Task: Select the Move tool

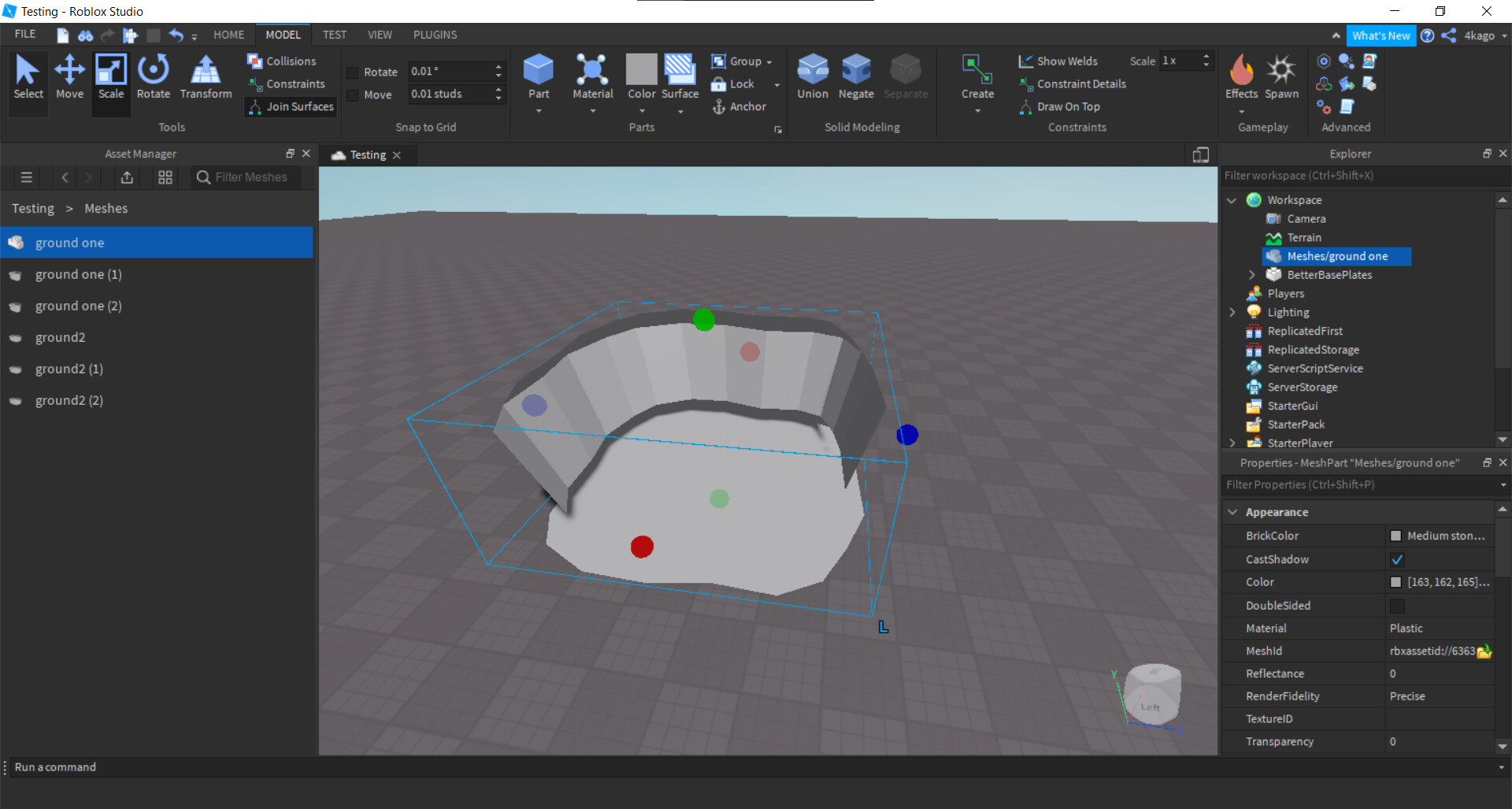Action: [69, 77]
